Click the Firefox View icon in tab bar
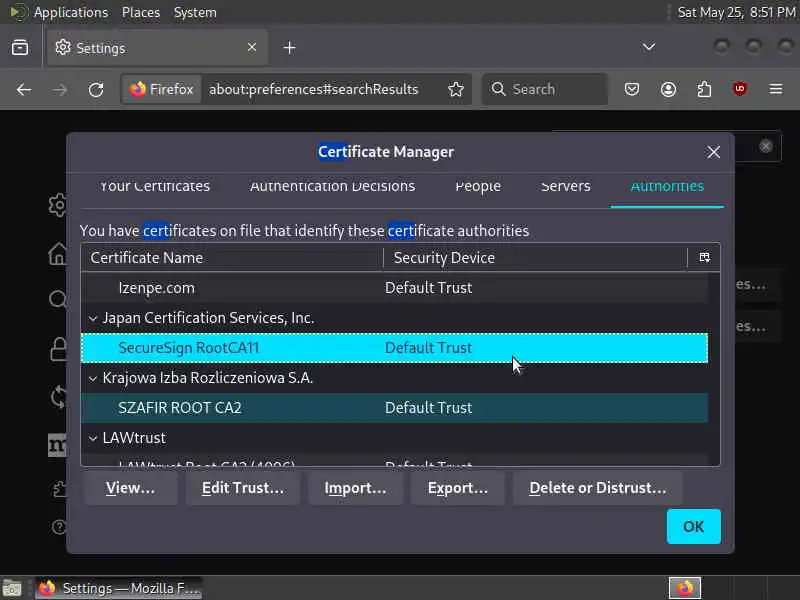Viewport: 800px width, 600px height. (x=20, y=48)
